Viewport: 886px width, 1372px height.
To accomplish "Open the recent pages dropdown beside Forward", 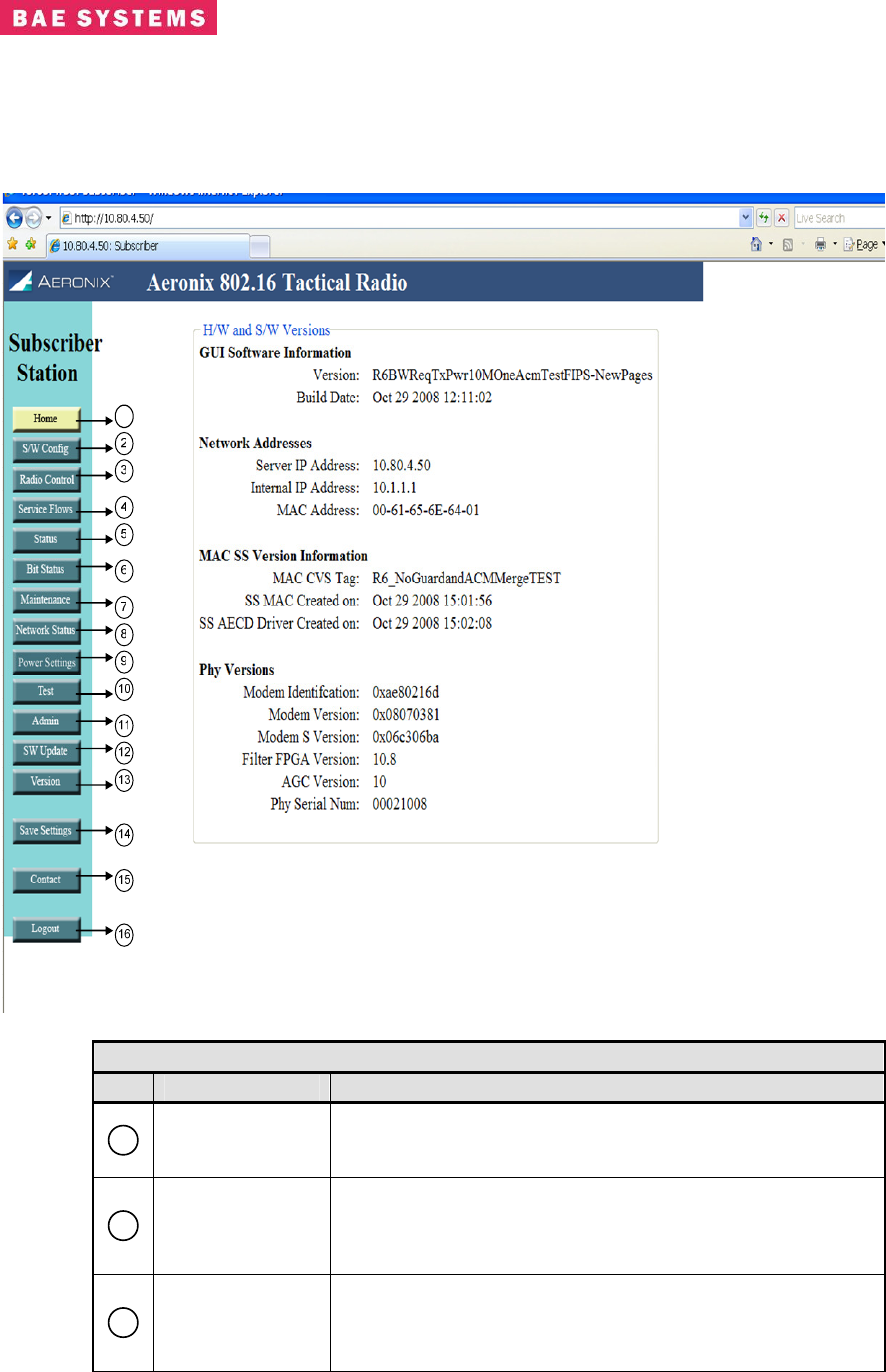I will 48,218.
